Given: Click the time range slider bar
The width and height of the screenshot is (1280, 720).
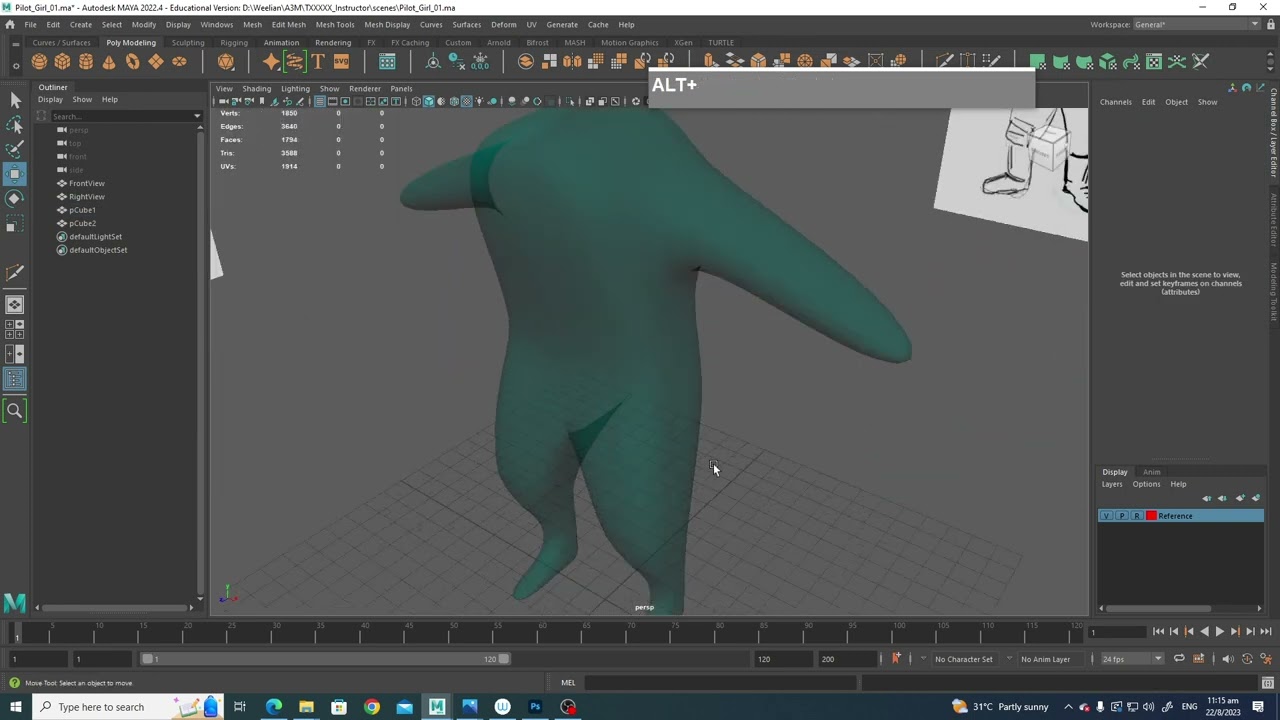Looking at the screenshot, I should pos(324,659).
